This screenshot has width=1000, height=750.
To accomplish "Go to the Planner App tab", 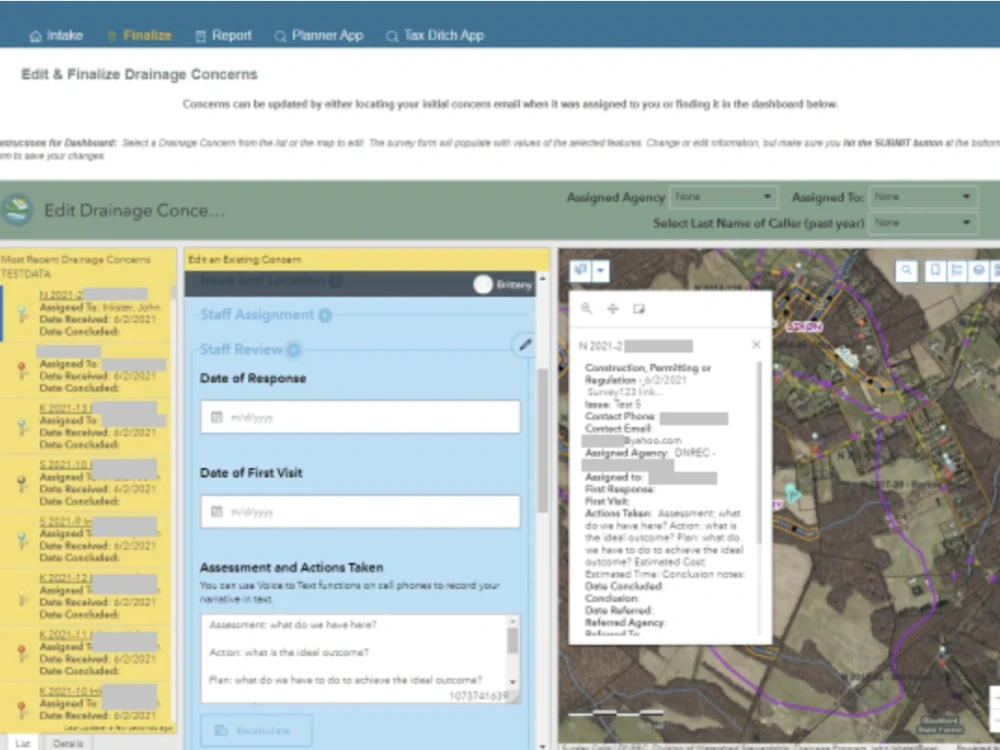I will click(x=319, y=36).
